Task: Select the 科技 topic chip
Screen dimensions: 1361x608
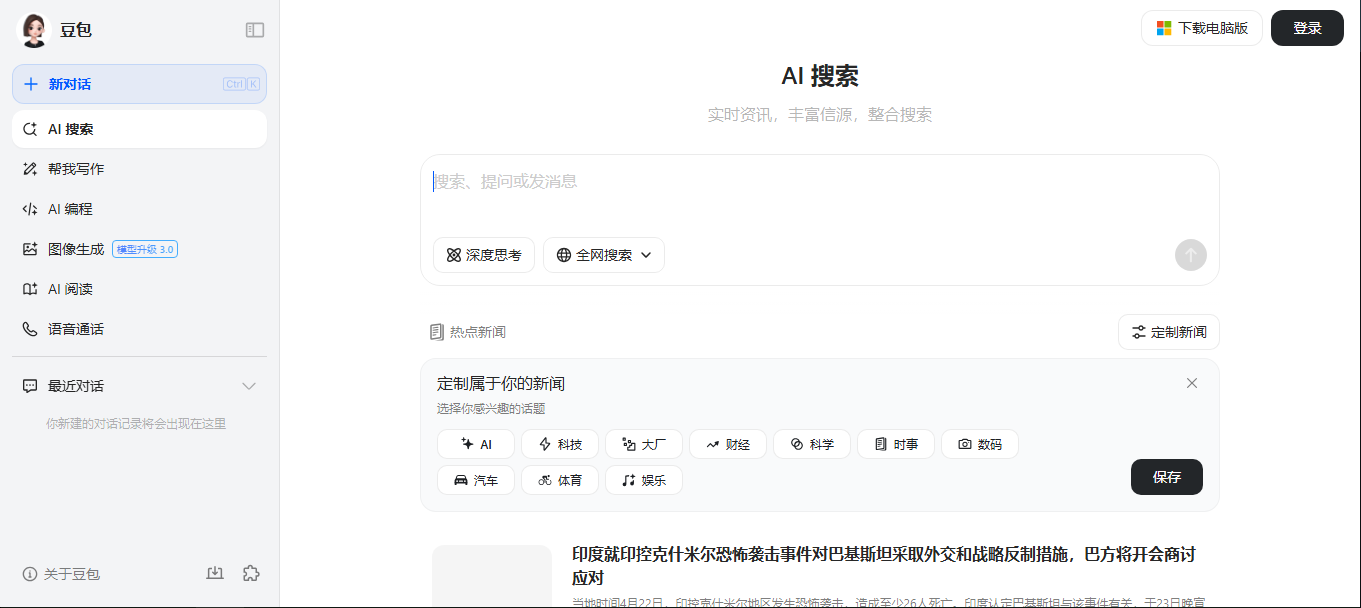Action: pyautogui.click(x=560, y=444)
